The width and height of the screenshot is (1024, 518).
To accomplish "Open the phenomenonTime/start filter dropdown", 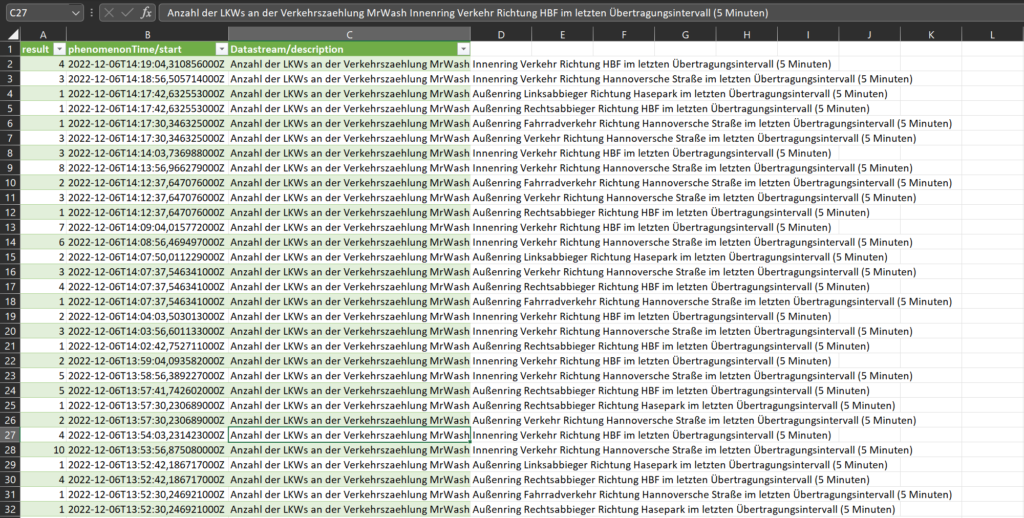I will pyautogui.click(x=221, y=50).
